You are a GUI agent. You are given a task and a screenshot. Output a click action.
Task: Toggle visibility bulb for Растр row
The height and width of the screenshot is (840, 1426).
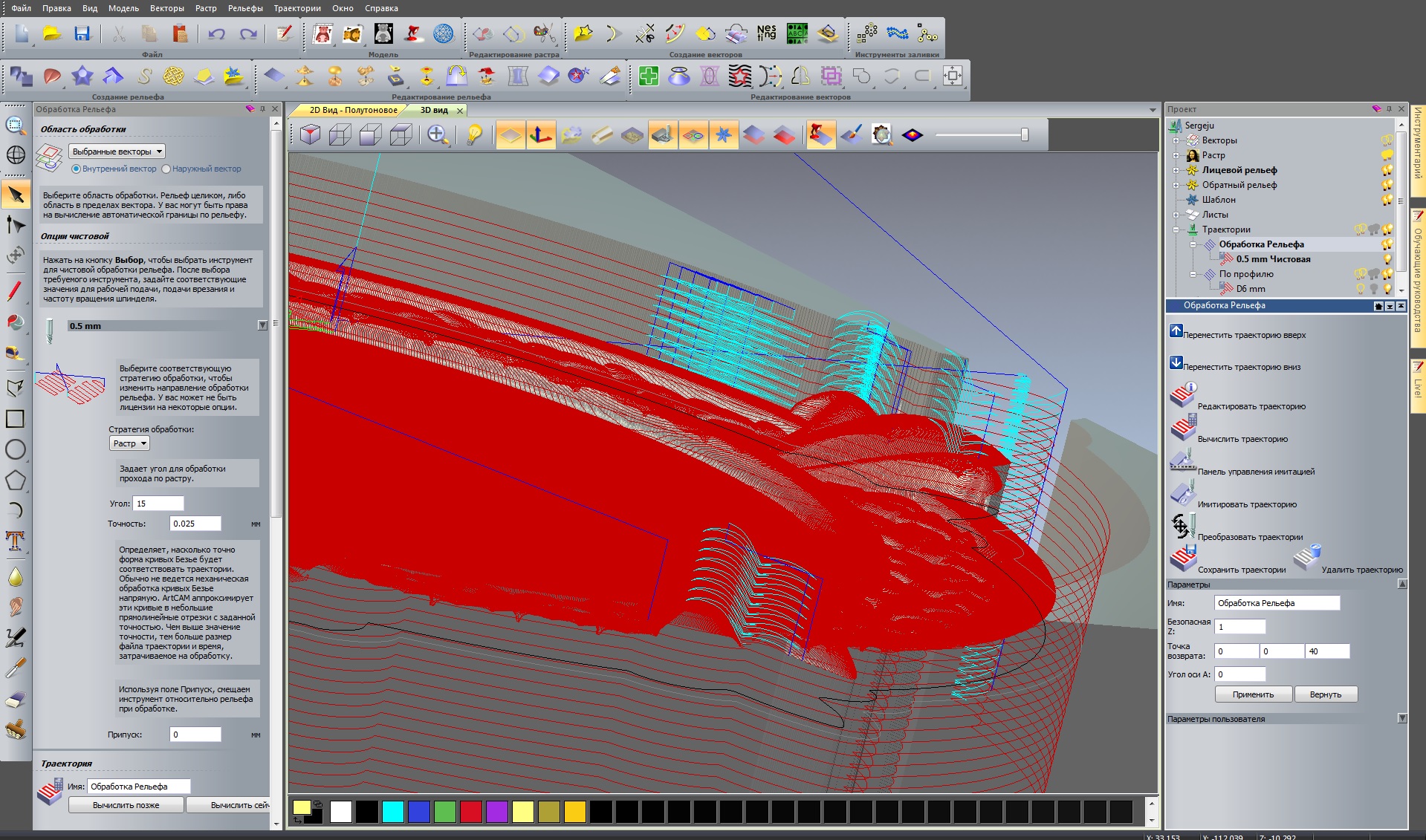(1387, 155)
